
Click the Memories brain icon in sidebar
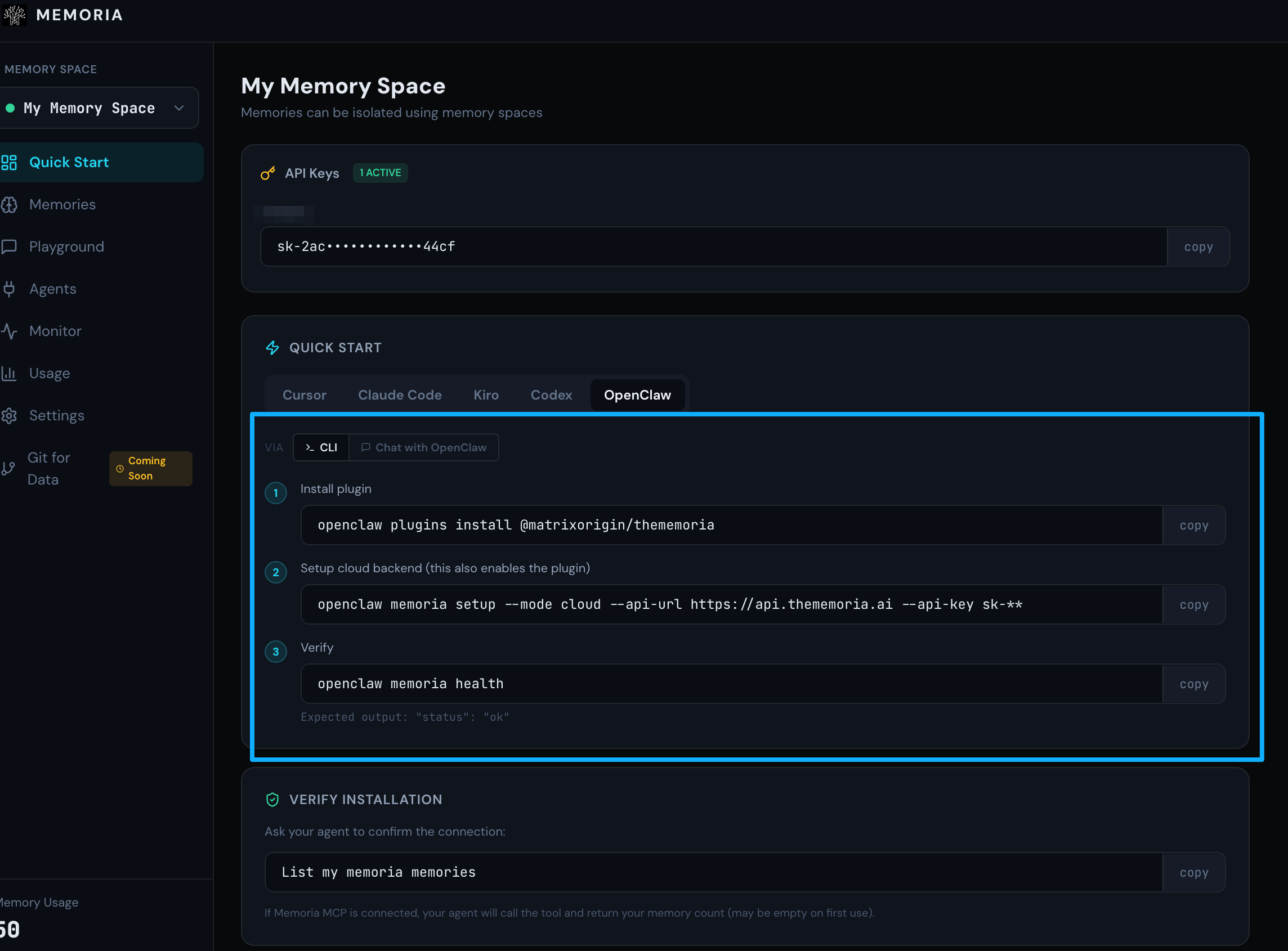coord(9,204)
